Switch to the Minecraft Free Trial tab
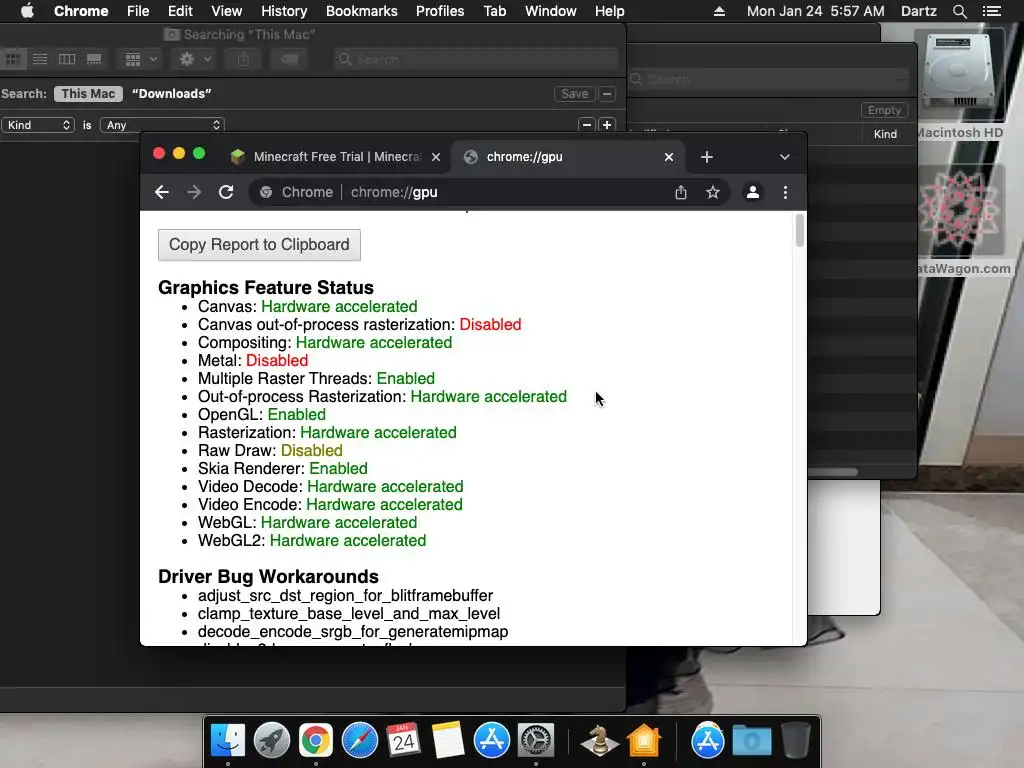 click(336, 157)
